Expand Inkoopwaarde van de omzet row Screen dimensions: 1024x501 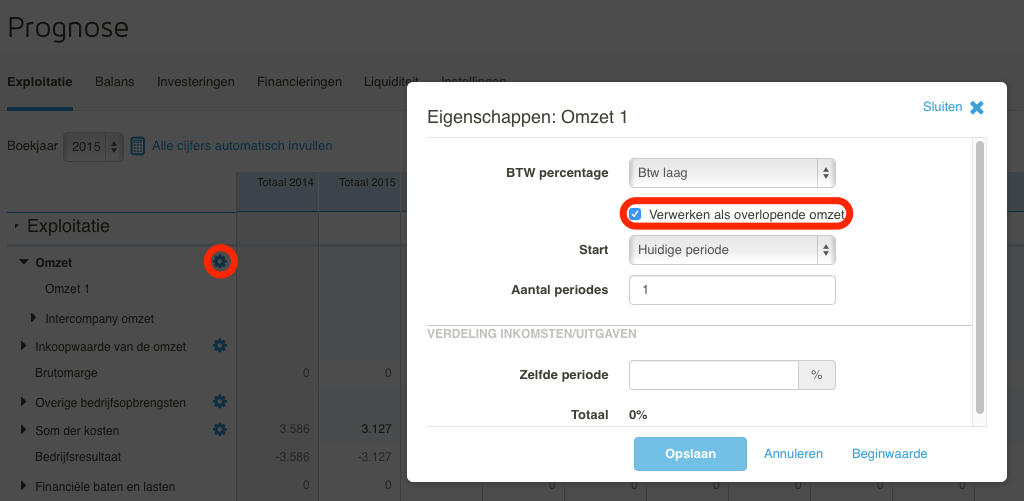[24, 346]
